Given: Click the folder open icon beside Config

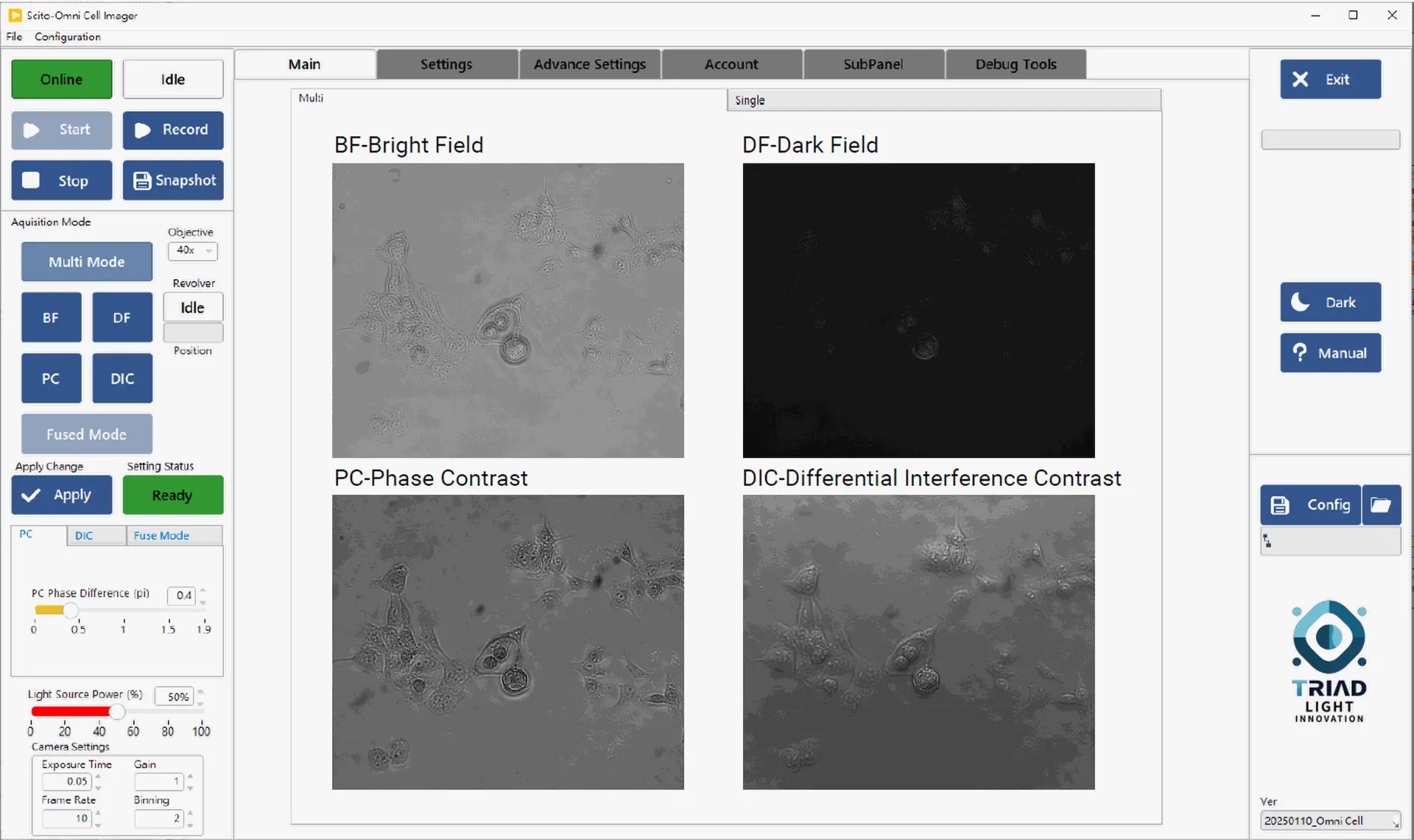Looking at the screenshot, I should point(1381,505).
